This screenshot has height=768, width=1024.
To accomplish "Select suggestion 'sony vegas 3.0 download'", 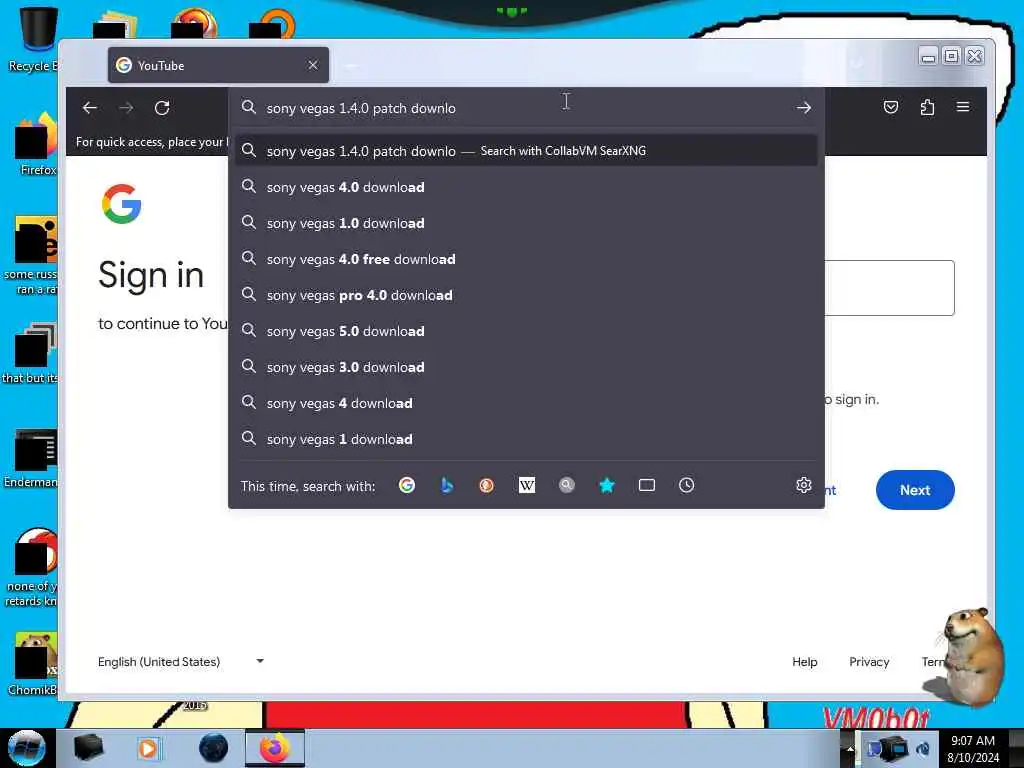I will coord(526,367).
